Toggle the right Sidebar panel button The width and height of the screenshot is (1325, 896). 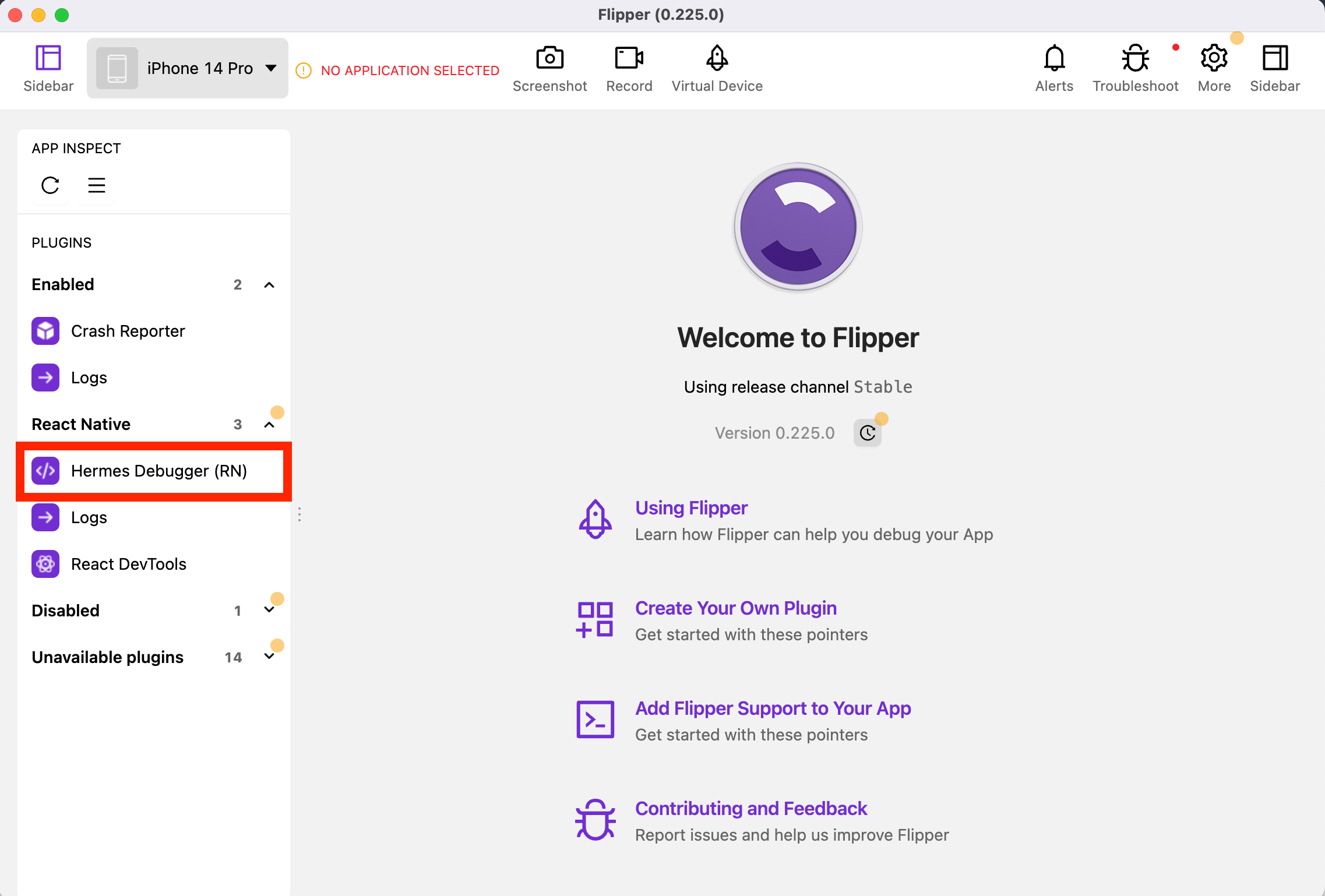pyautogui.click(x=1275, y=68)
